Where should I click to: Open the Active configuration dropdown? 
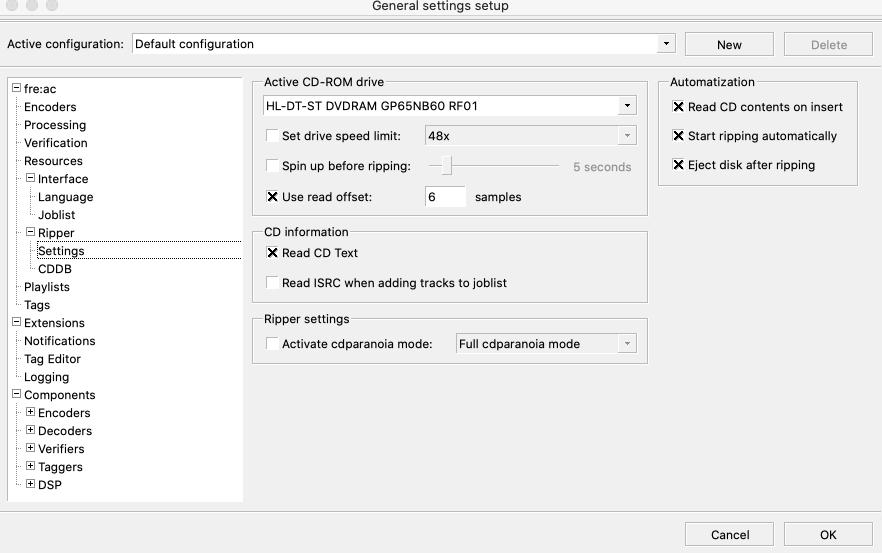666,44
